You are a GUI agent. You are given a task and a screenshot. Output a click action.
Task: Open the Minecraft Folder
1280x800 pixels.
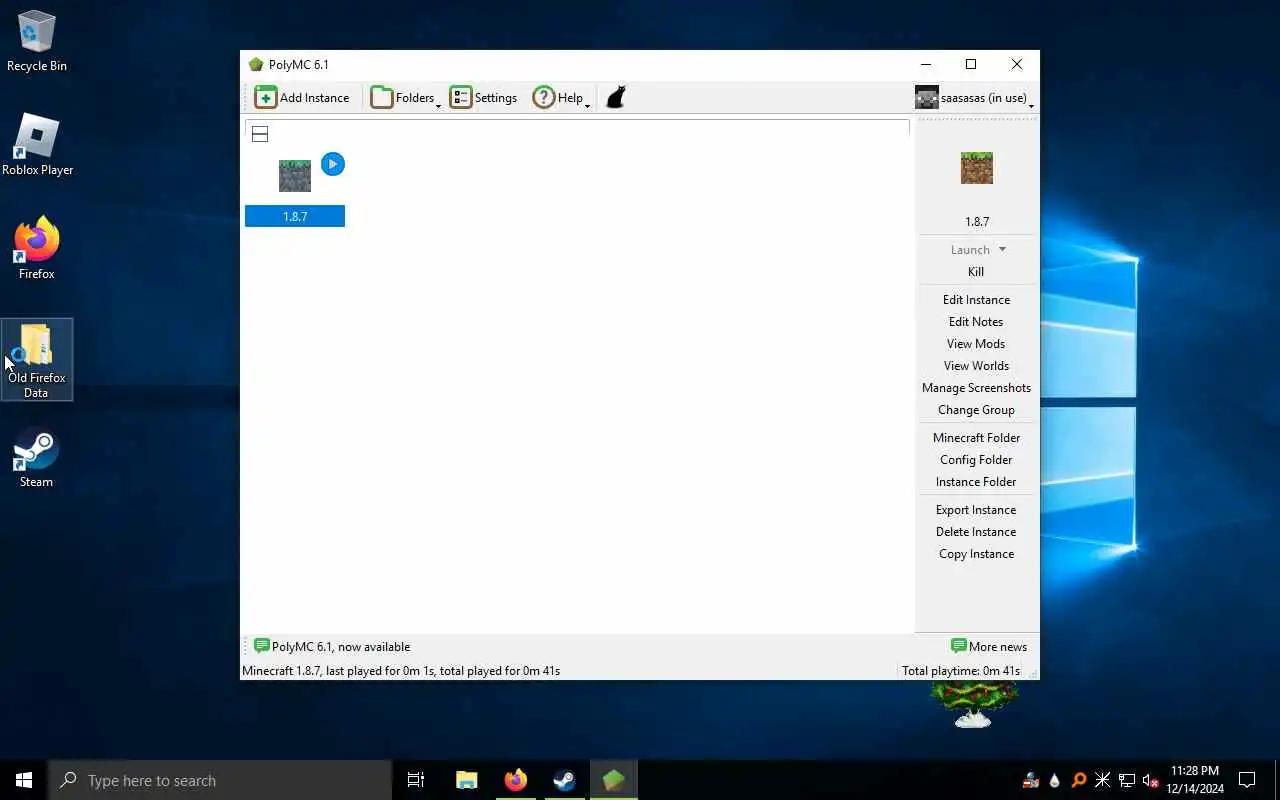click(976, 437)
